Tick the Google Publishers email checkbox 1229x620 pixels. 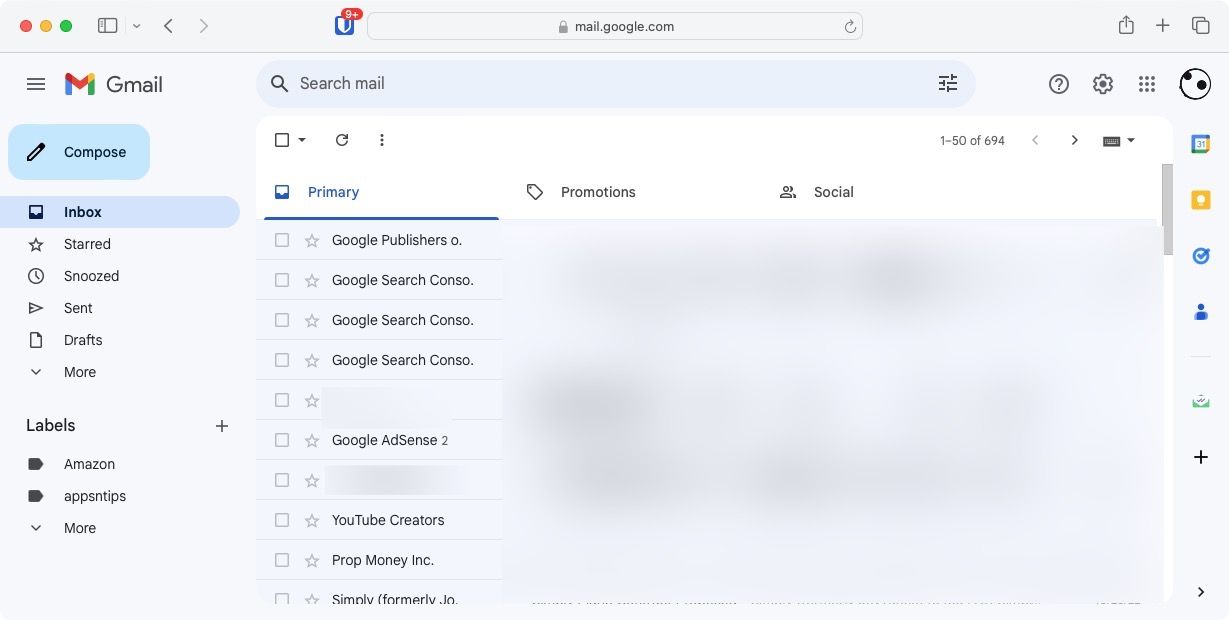click(x=282, y=240)
